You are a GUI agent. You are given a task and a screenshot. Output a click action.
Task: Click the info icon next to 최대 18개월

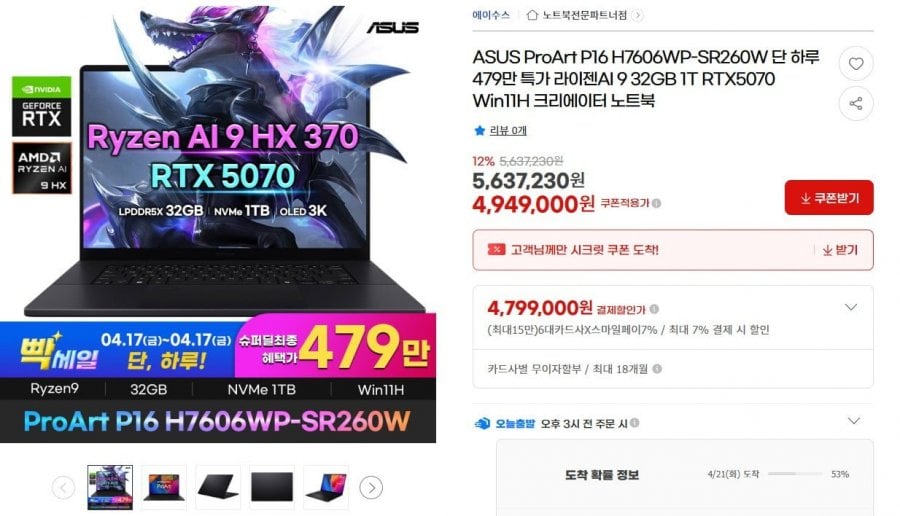(657, 368)
